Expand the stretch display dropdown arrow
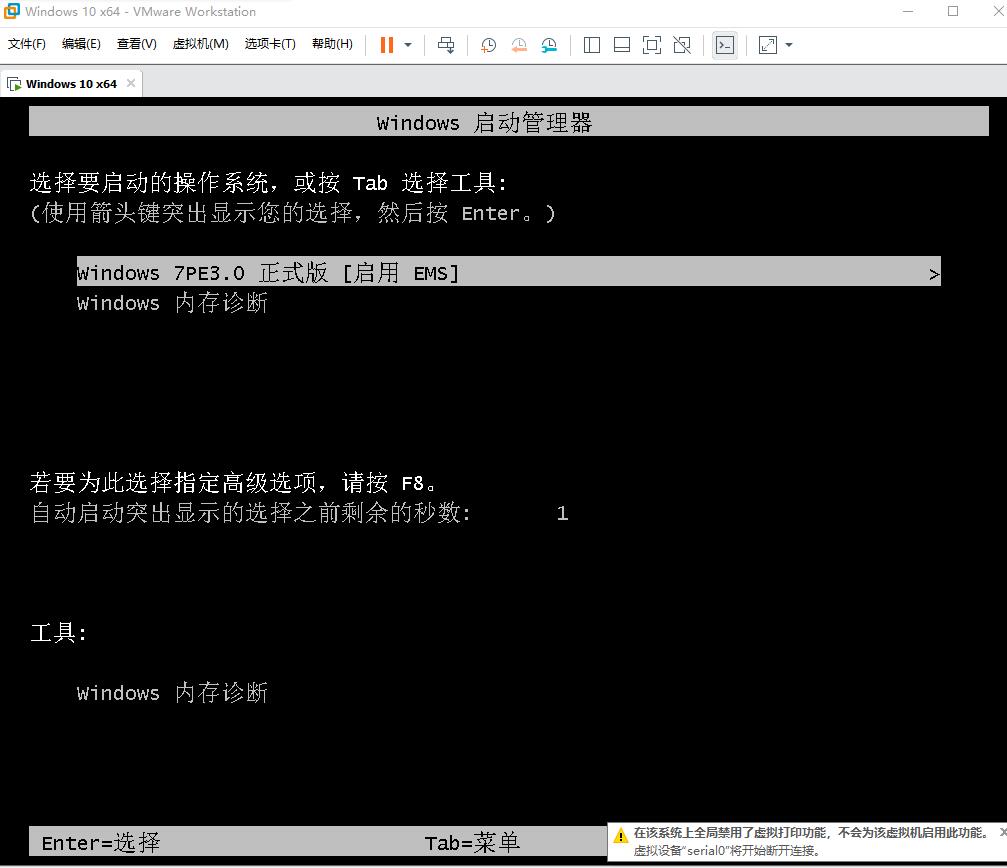The image size is (1007, 868). pos(789,45)
